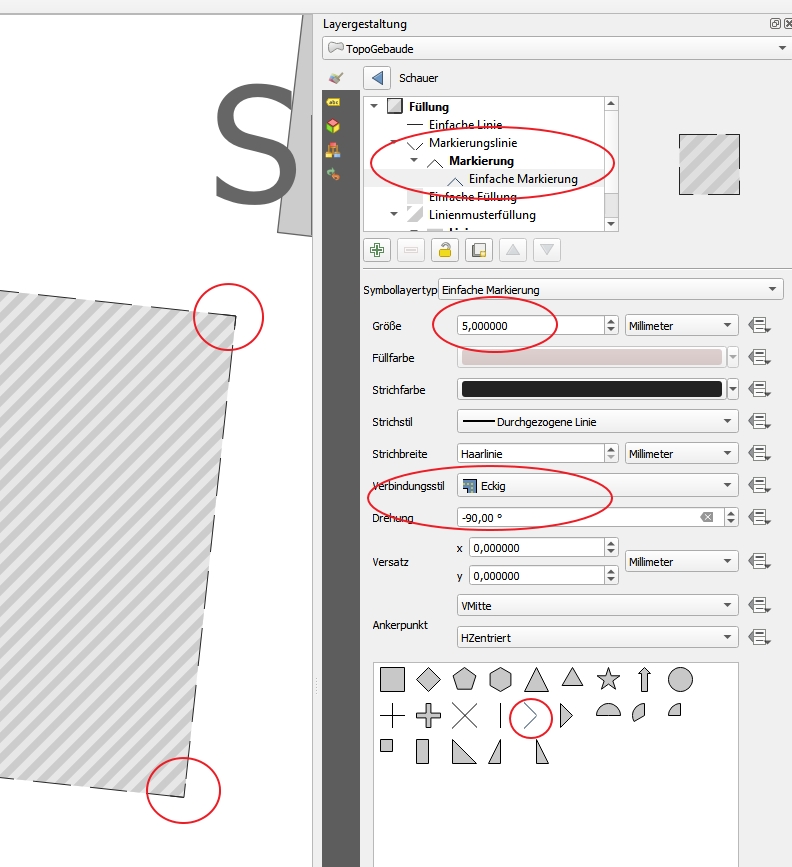Click the Versatz x offset field
The width and height of the screenshot is (792, 867).
click(x=537, y=548)
